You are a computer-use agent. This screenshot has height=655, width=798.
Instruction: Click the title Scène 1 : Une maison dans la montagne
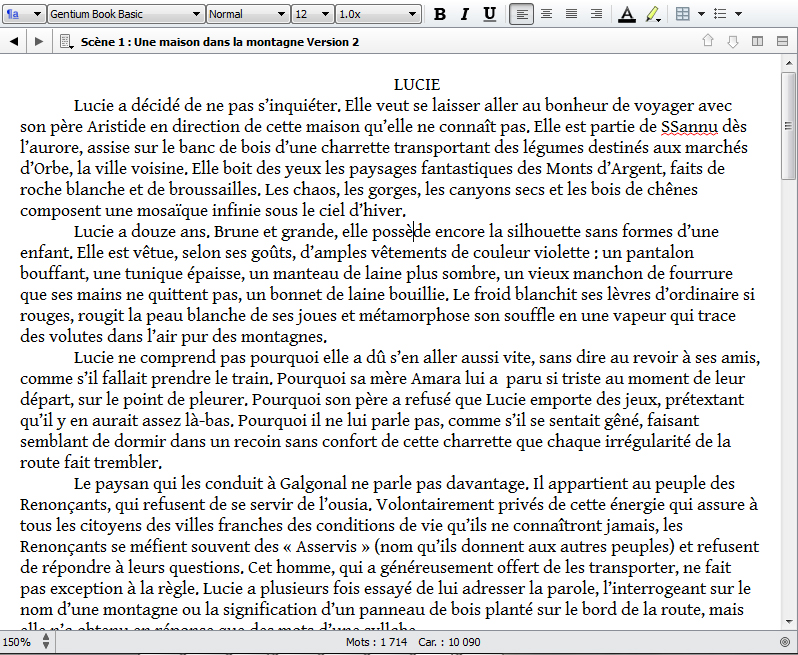tap(220, 42)
